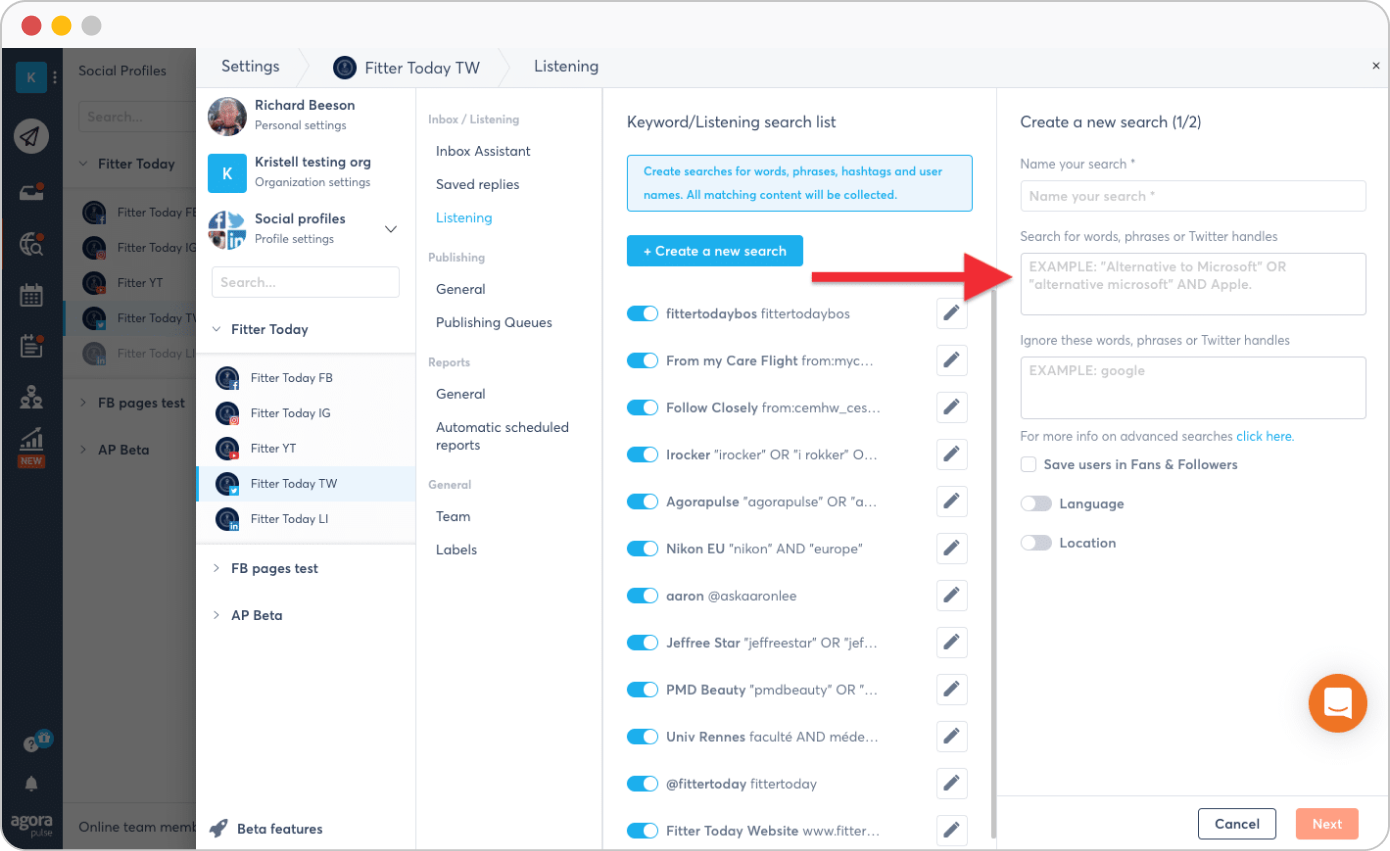Click the Beta features rocket icon

click(219, 828)
